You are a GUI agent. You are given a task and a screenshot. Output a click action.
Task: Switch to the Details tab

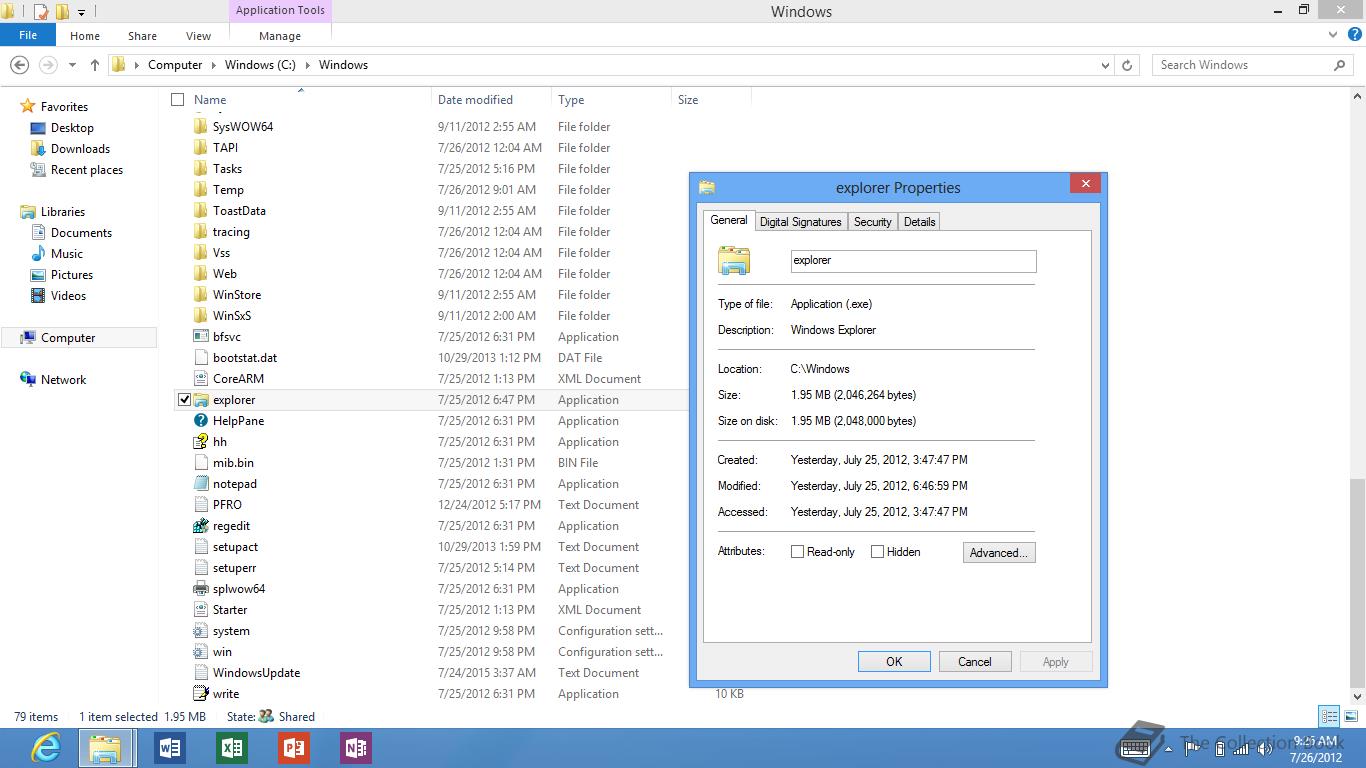(919, 222)
